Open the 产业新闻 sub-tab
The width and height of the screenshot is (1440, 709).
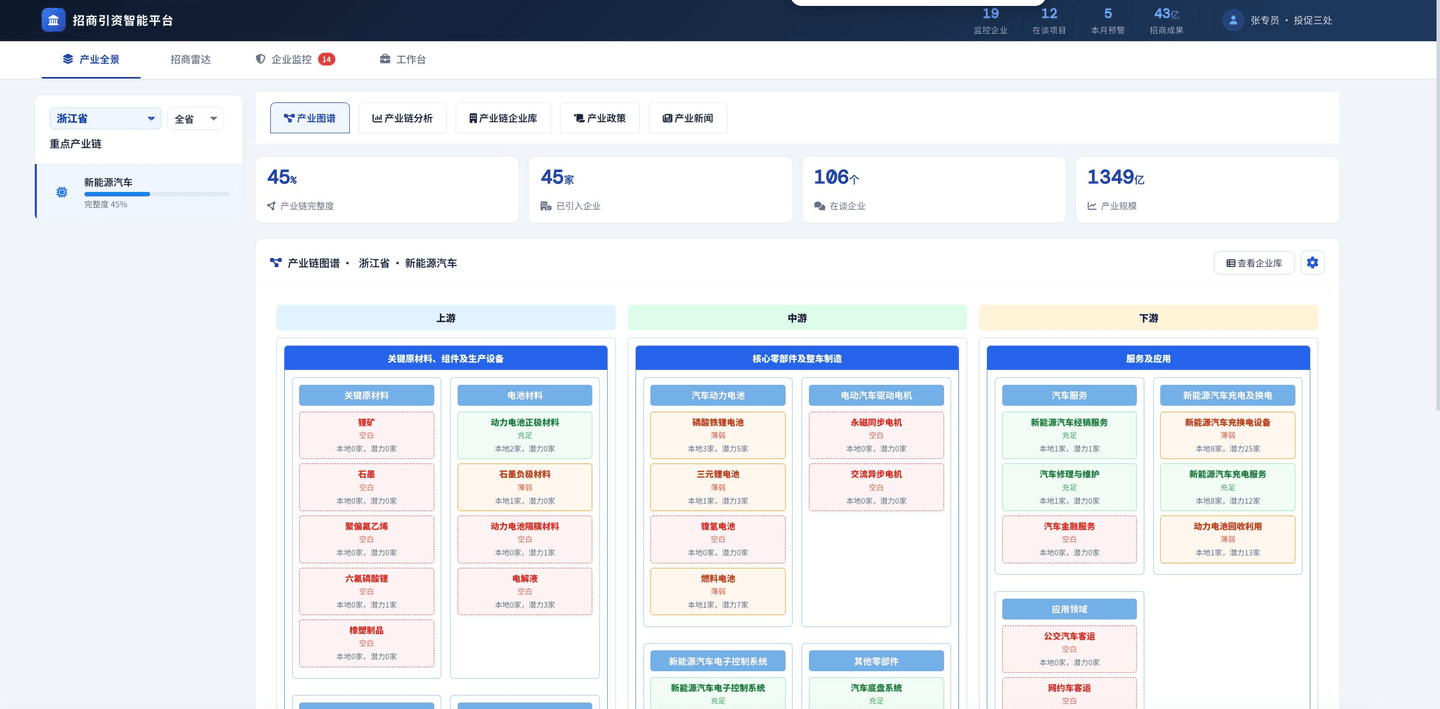click(688, 118)
